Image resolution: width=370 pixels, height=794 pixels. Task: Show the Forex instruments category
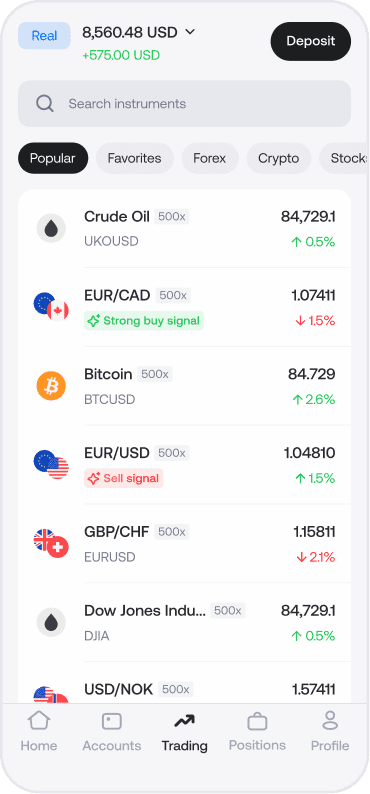coord(210,158)
